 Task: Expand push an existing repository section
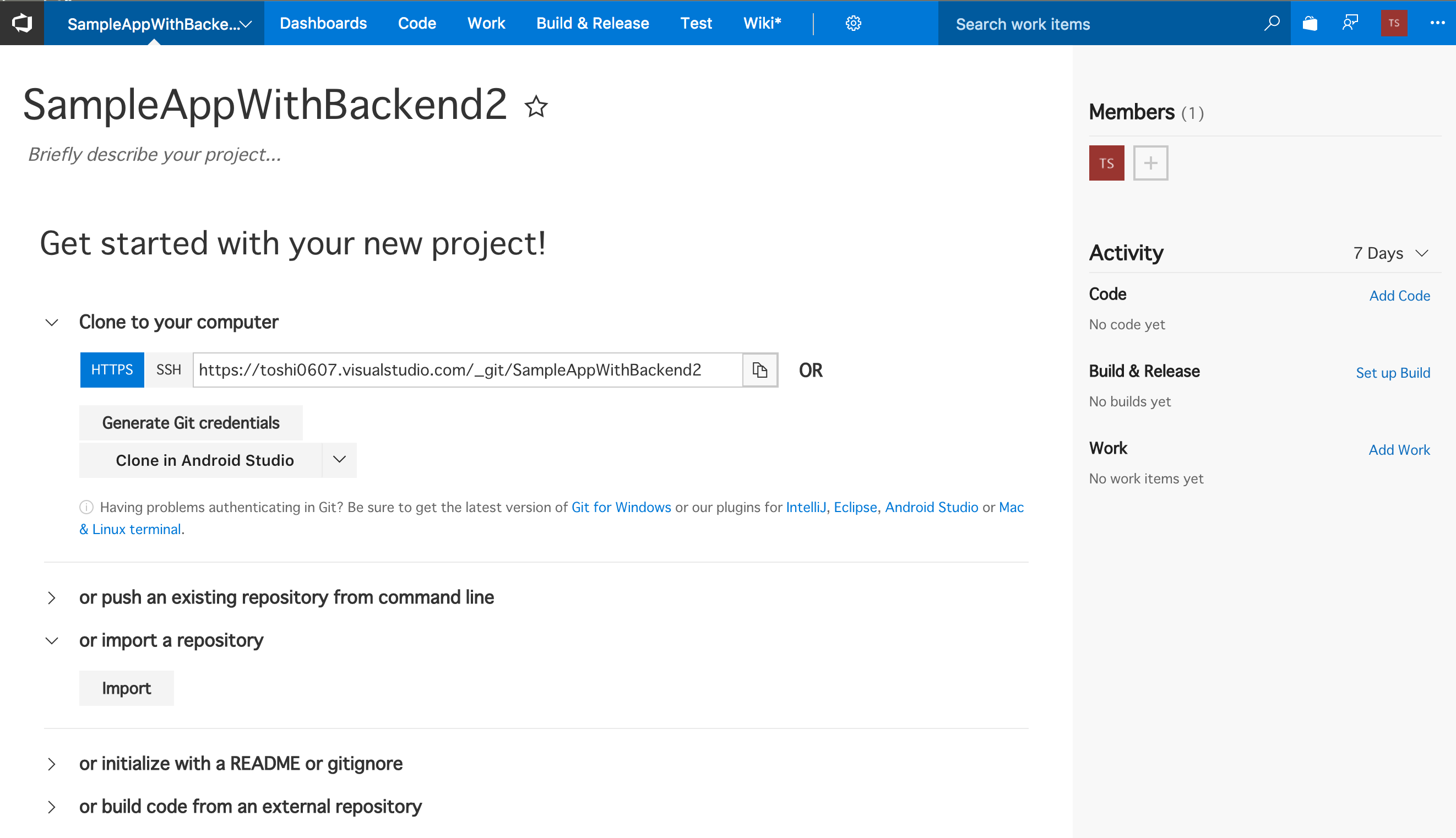click(52, 598)
